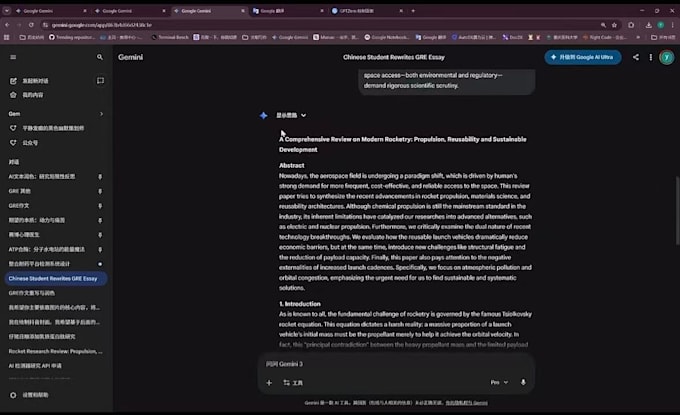680x415 pixels.
Task: Click the address bar URL
Action: point(102,25)
